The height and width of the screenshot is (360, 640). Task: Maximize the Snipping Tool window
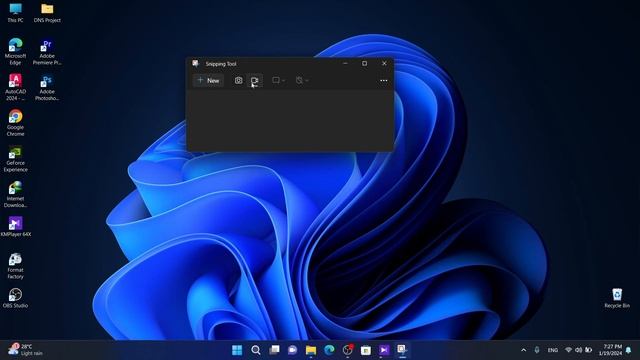pyautogui.click(x=364, y=64)
